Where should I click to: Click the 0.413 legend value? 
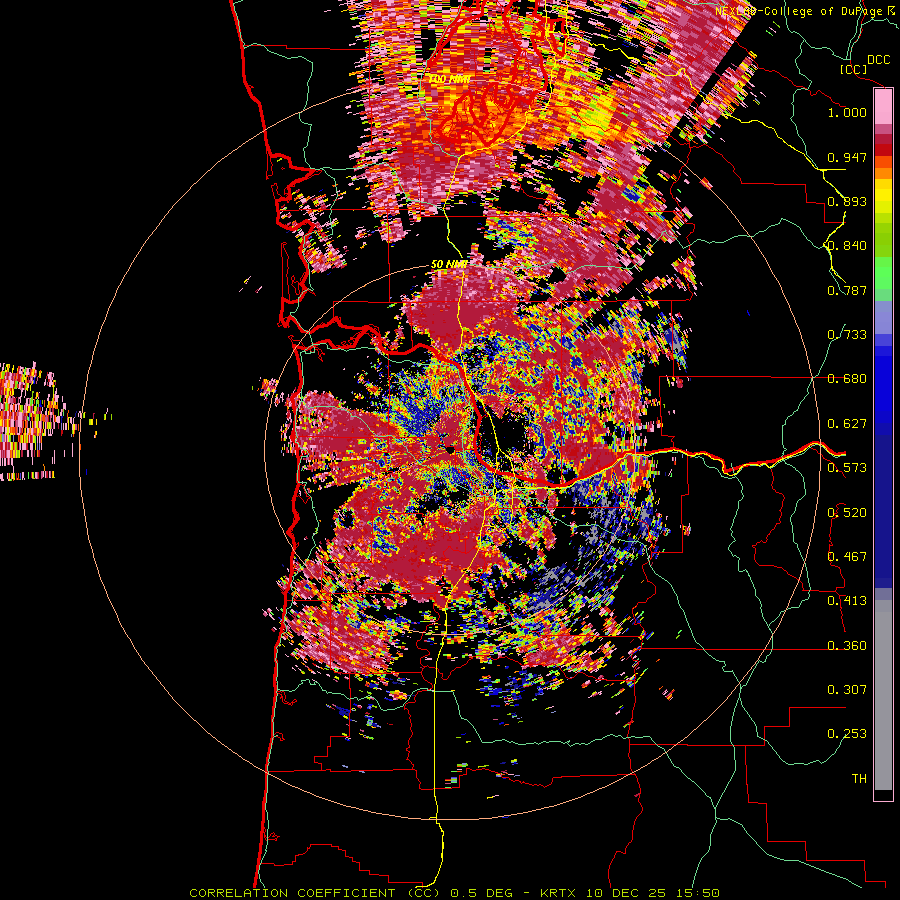coord(847,601)
